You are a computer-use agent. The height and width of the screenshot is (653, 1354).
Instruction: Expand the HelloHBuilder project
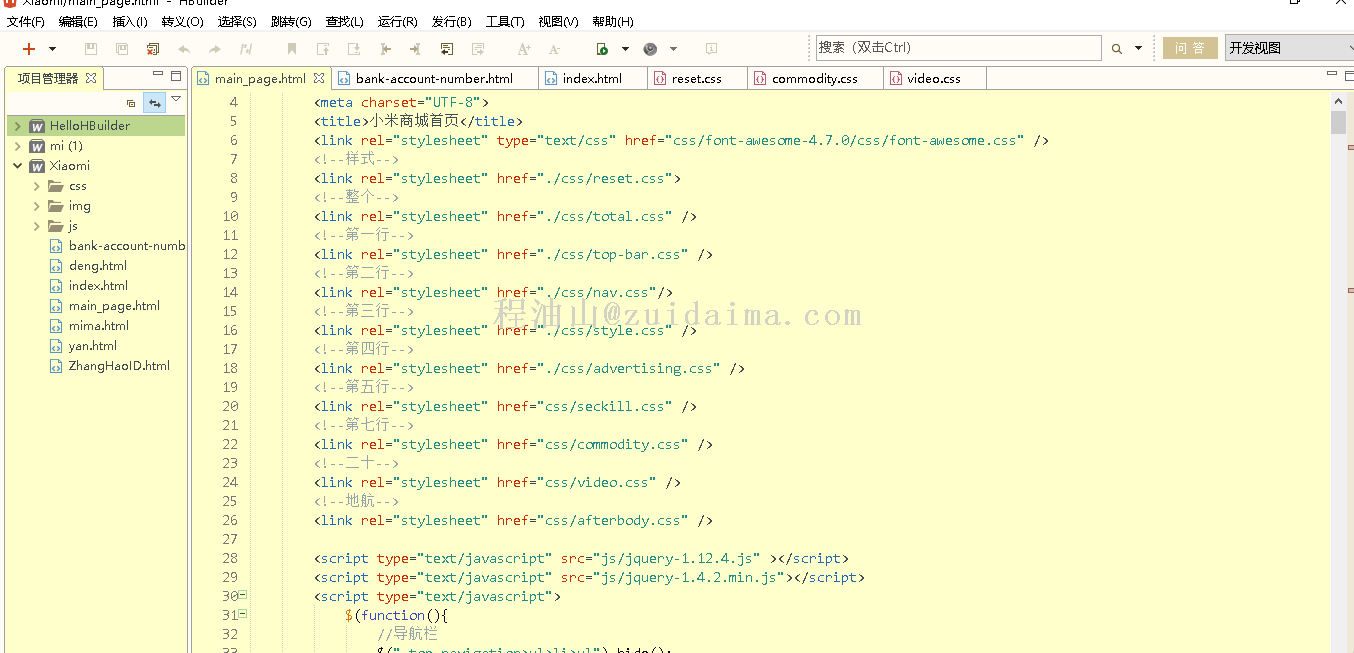coord(17,126)
